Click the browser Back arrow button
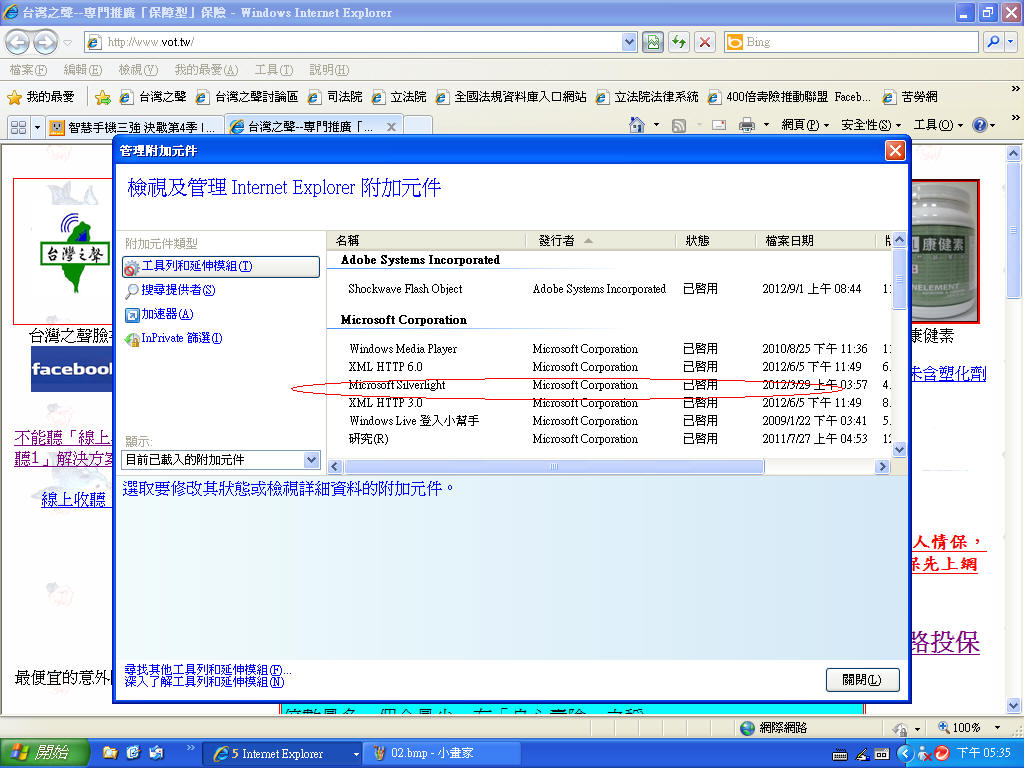Image resolution: width=1024 pixels, height=768 pixels. click(18, 42)
